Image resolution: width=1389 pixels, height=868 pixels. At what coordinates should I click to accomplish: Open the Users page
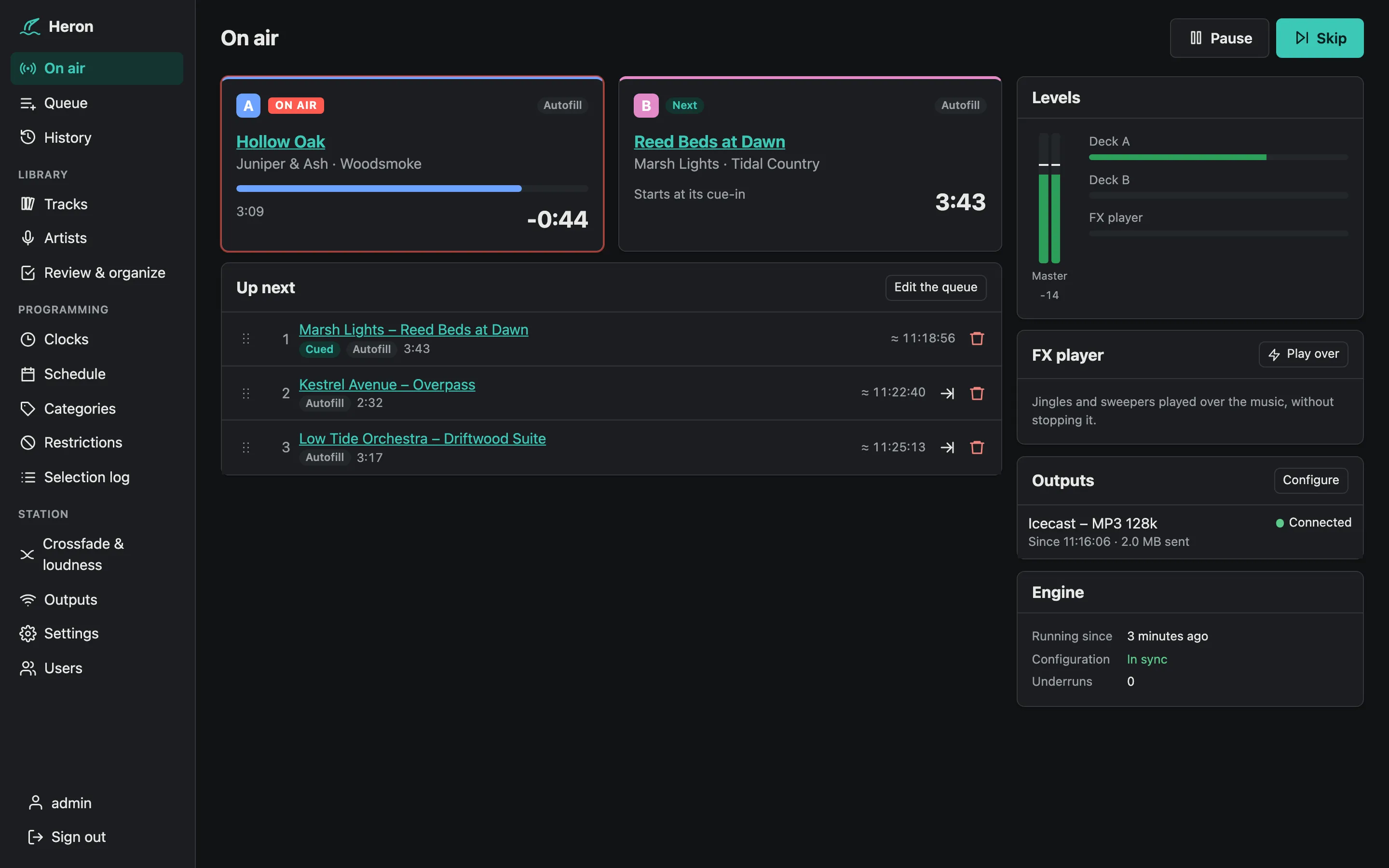[x=96, y=668]
